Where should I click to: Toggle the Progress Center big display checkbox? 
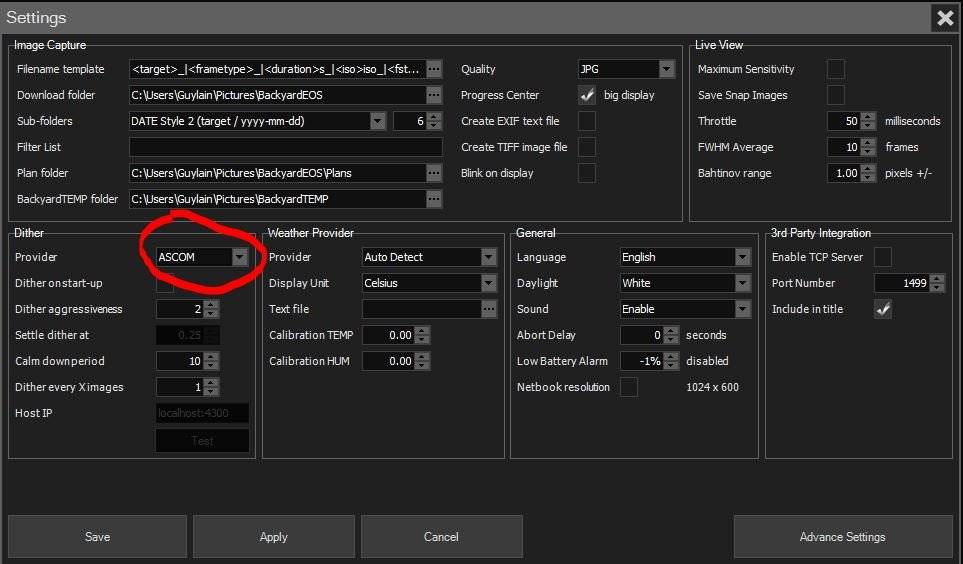(587, 95)
